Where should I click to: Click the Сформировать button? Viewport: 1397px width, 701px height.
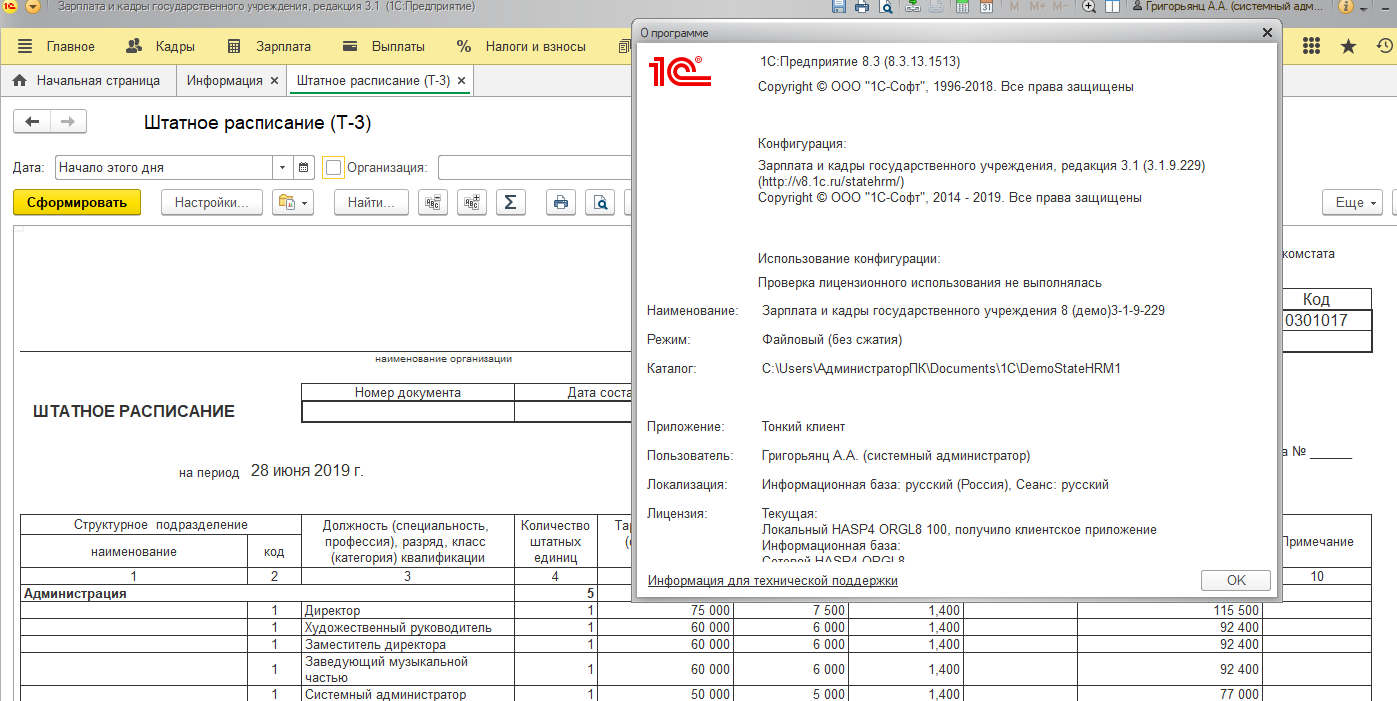(77, 202)
